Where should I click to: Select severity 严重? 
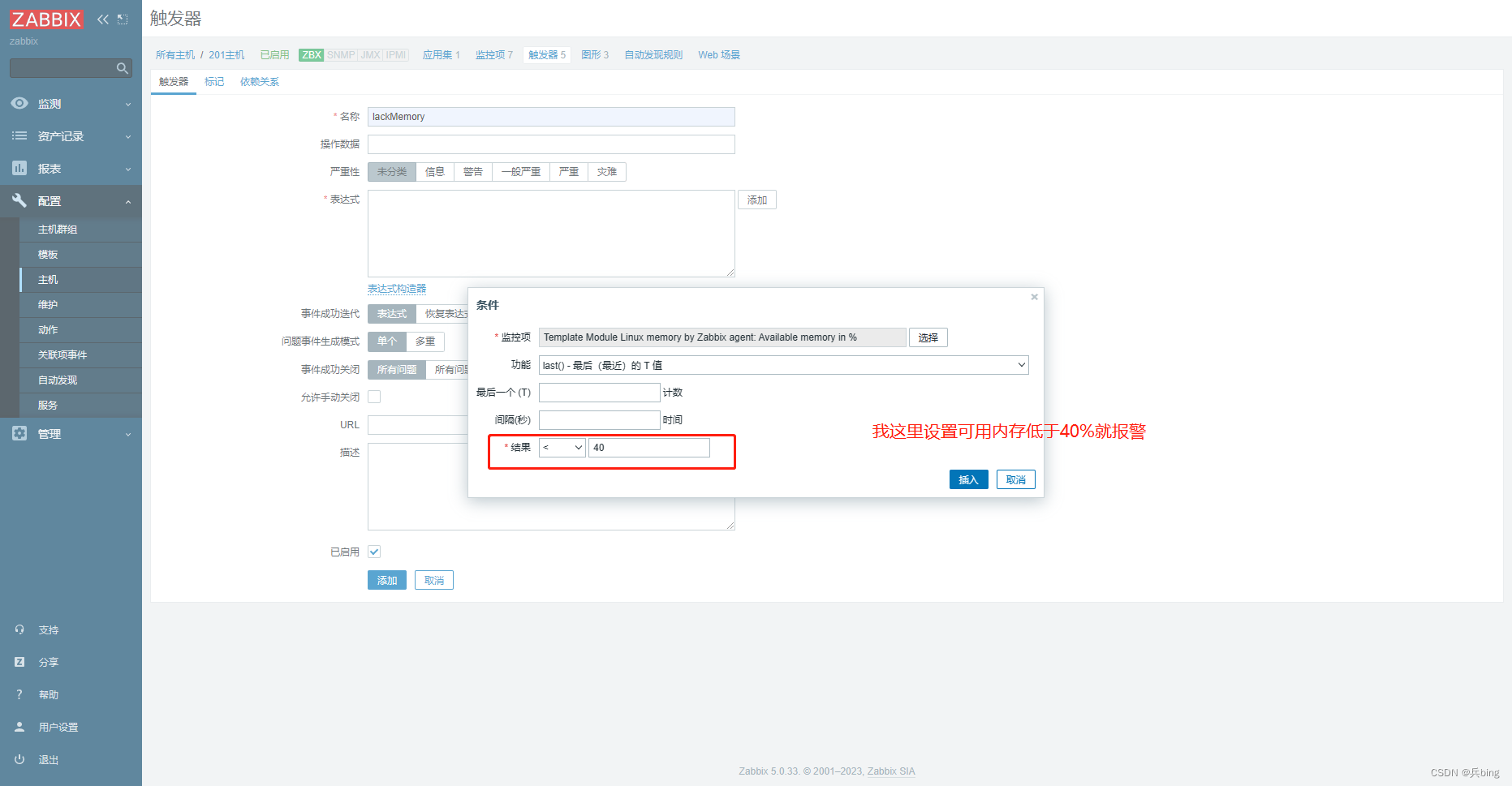(x=569, y=172)
